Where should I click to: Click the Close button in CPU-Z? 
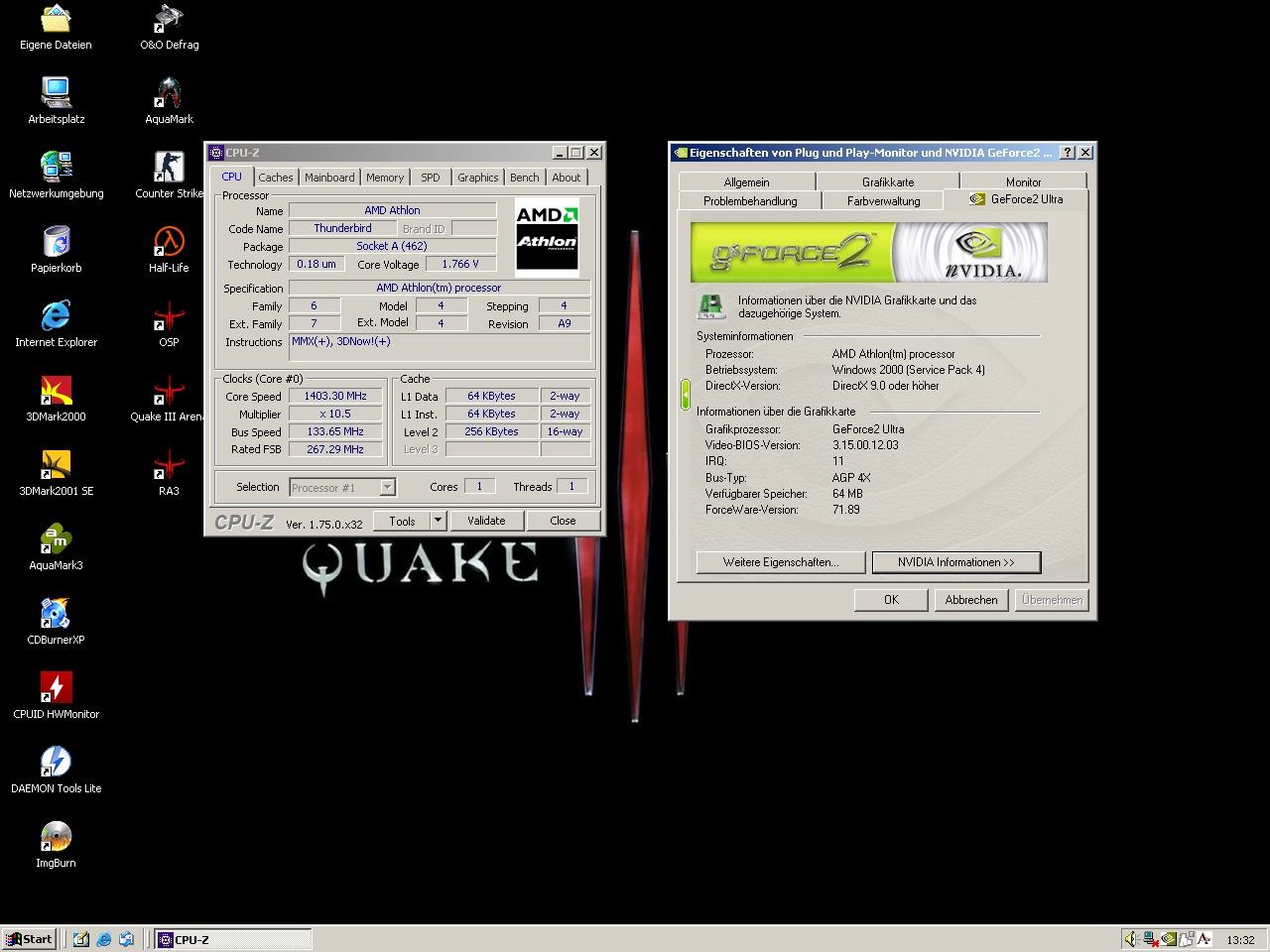point(563,521)
